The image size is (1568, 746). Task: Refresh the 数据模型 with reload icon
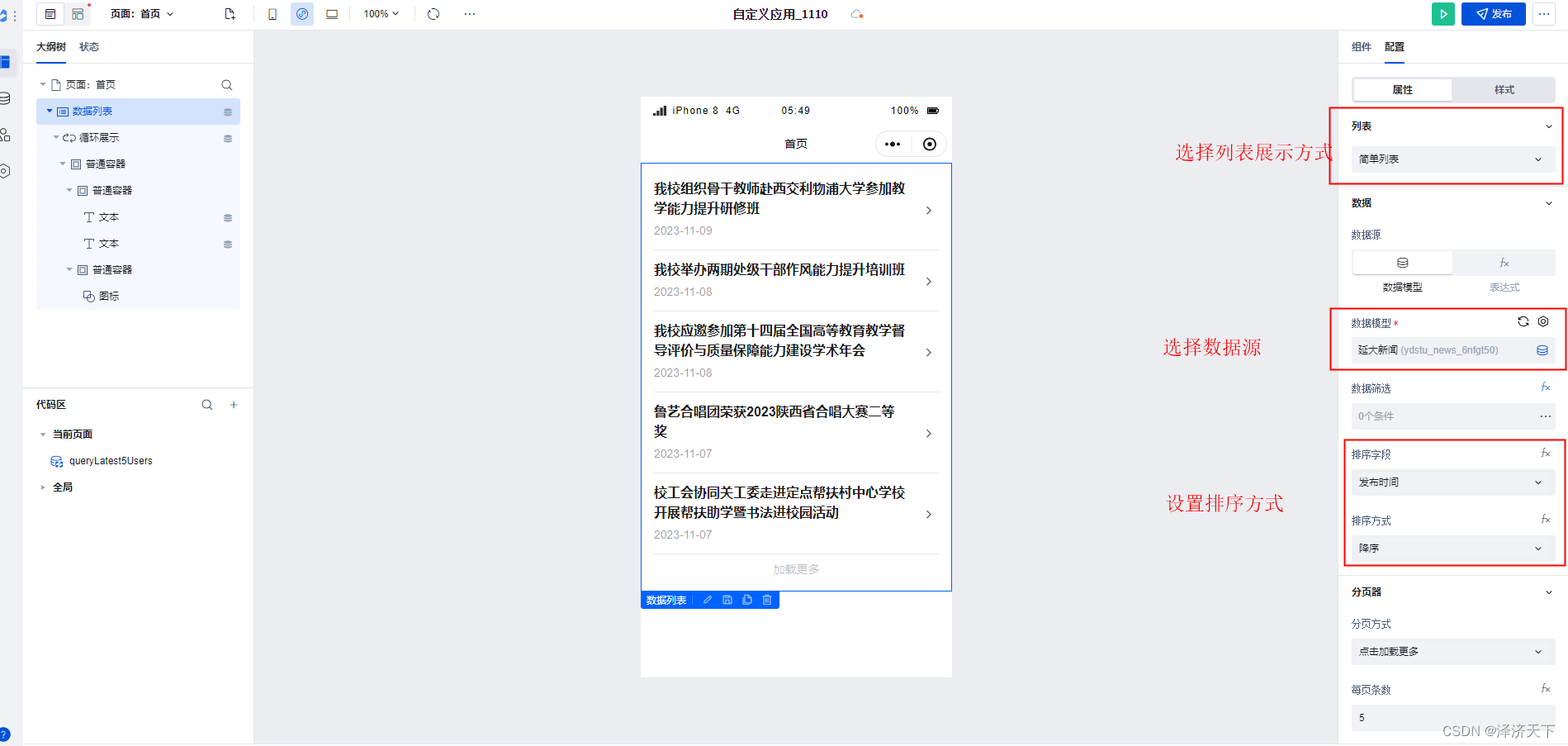pos(1523,322)
